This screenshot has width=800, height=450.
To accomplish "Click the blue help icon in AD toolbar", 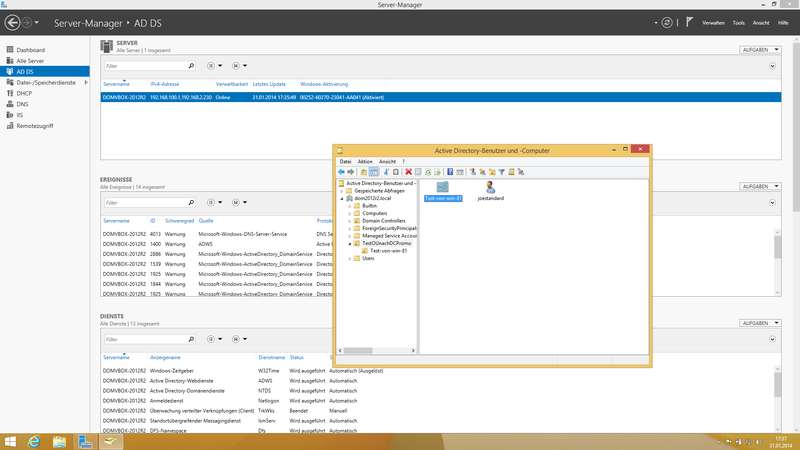I will (x=451, y=172).
